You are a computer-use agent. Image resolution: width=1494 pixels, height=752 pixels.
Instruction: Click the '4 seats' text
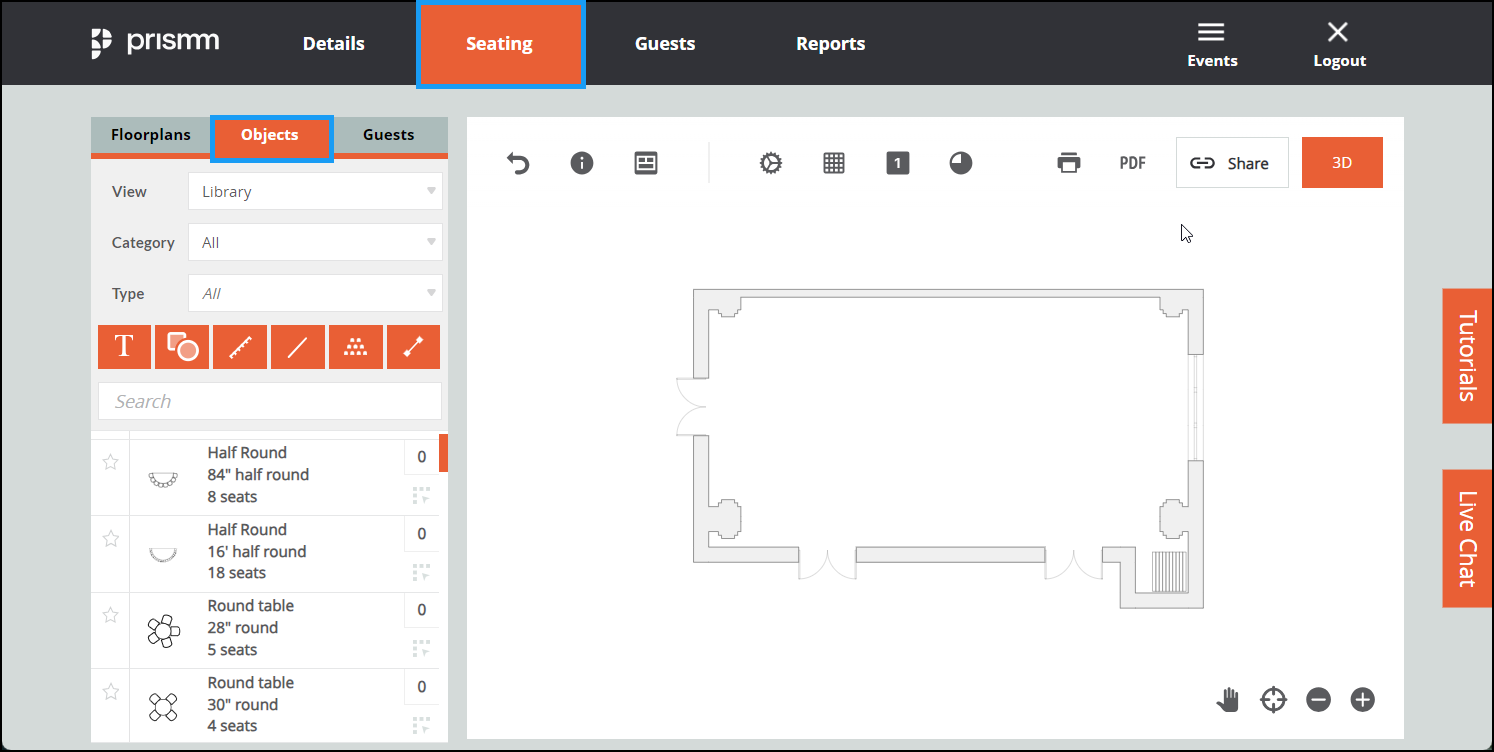point(232,726)
